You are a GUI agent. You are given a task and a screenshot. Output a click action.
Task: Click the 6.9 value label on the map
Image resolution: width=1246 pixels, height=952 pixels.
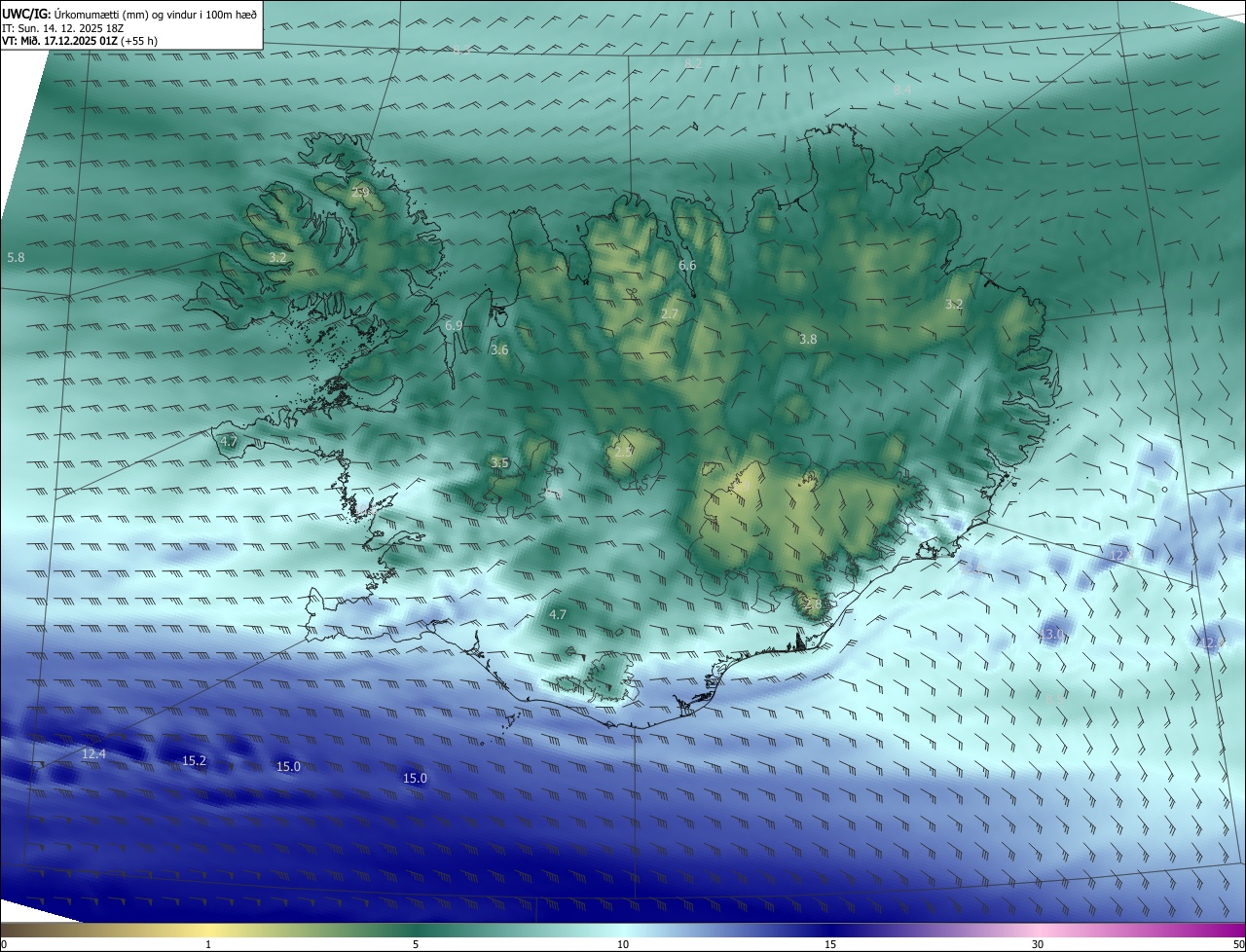click(454, 326)
